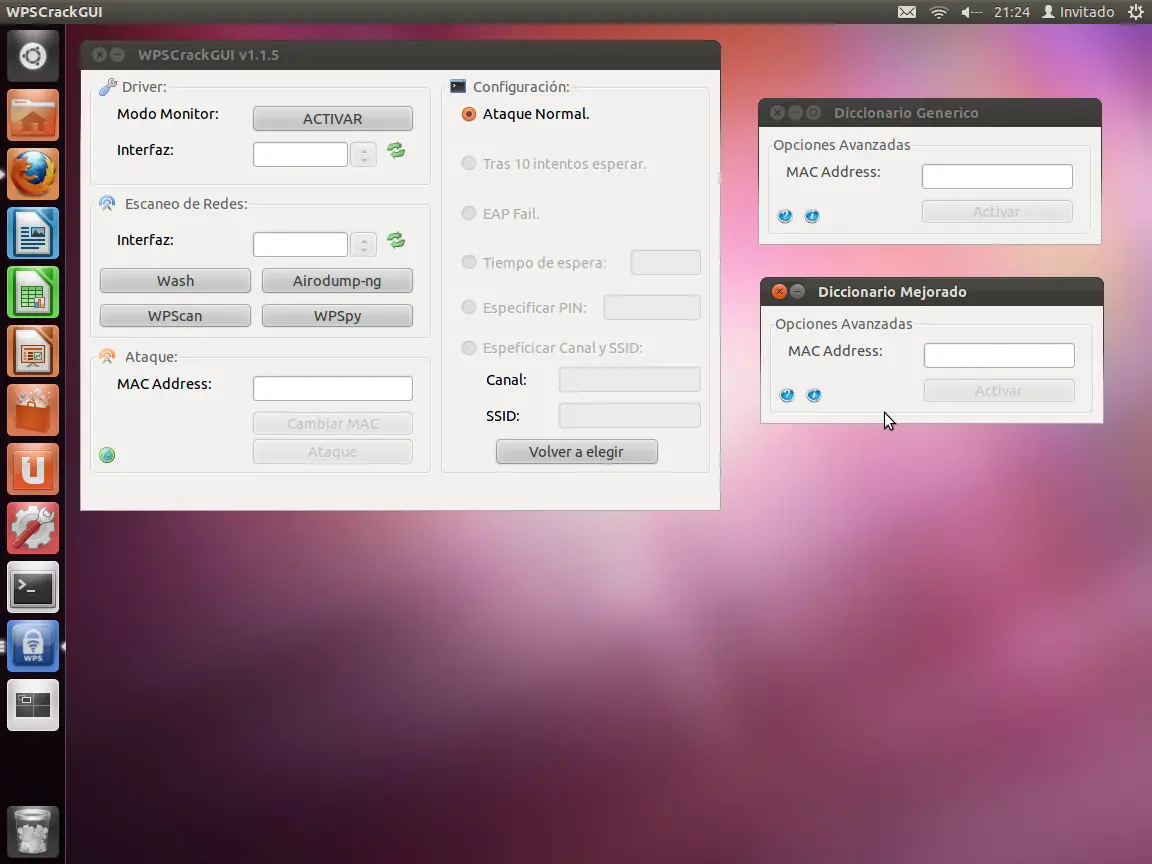Click help question icon in Diccionario Mejorado

coord(787,395)
